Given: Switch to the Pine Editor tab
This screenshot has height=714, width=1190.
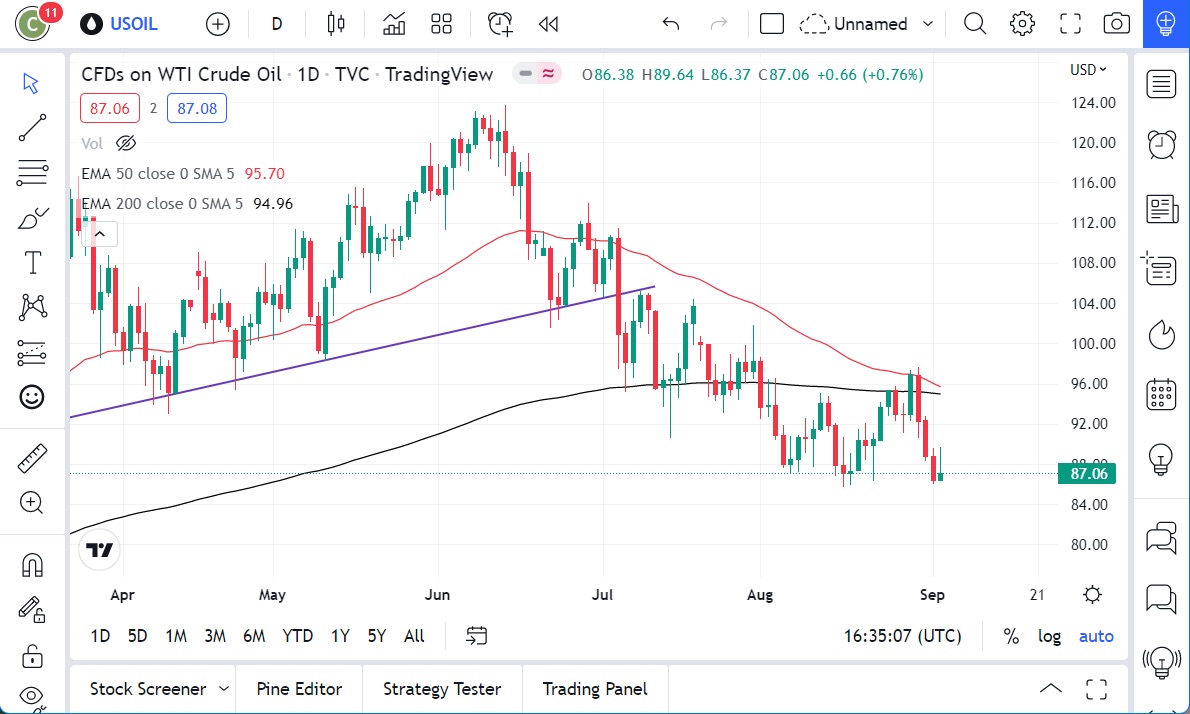Looking at the screenshot, I should click(299, 688).
